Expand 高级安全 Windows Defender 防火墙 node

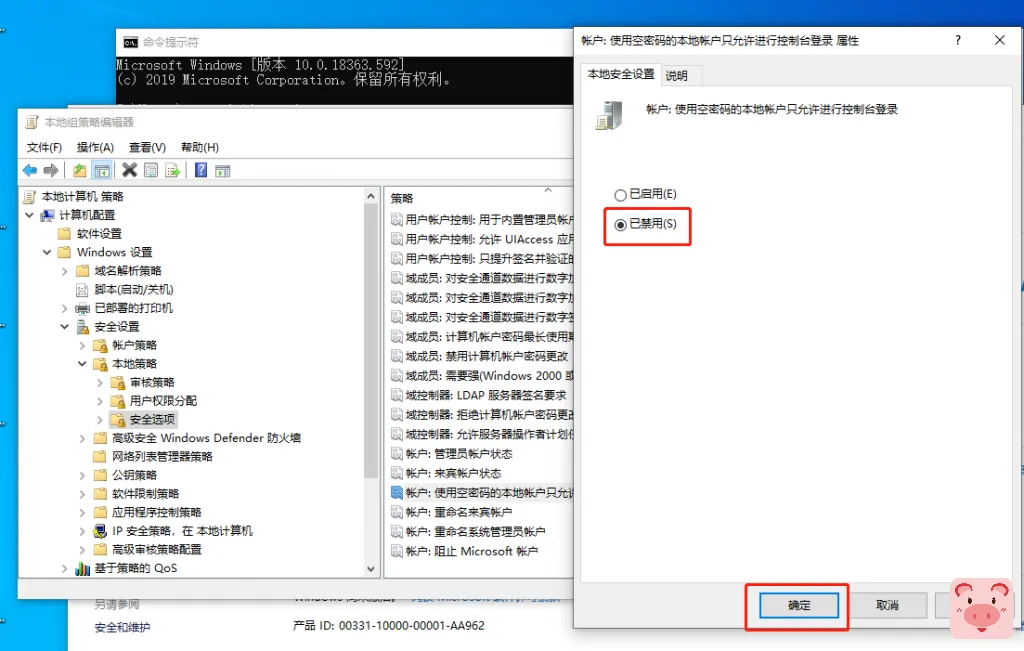click(82, 438)
